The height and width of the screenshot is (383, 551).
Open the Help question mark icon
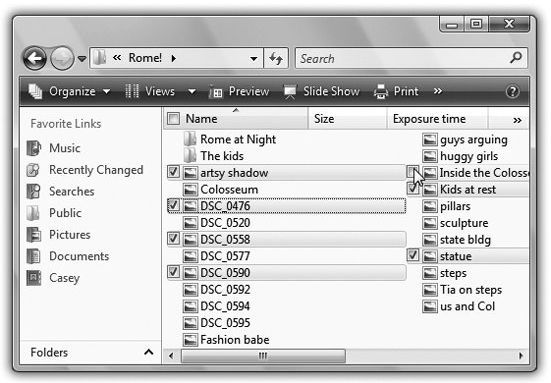[x=512, y=92]
